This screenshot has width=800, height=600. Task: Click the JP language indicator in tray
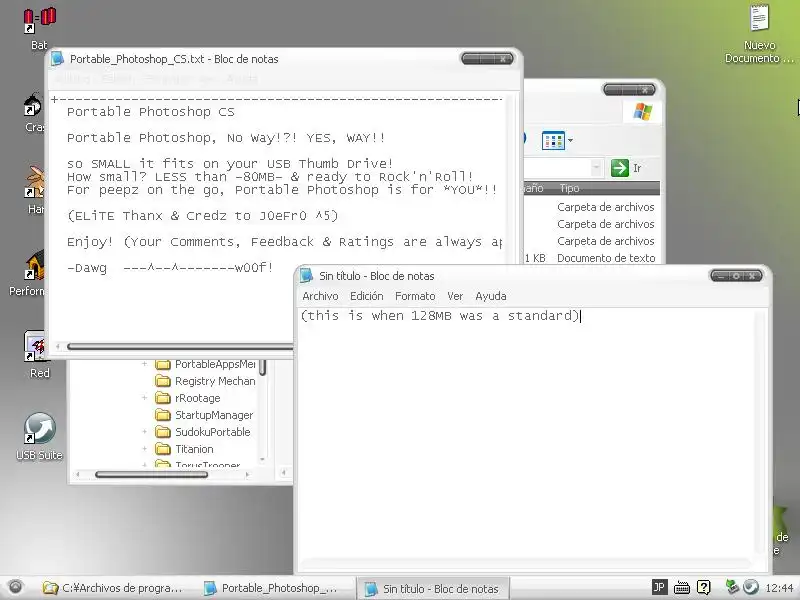click(x=659, y=587)
